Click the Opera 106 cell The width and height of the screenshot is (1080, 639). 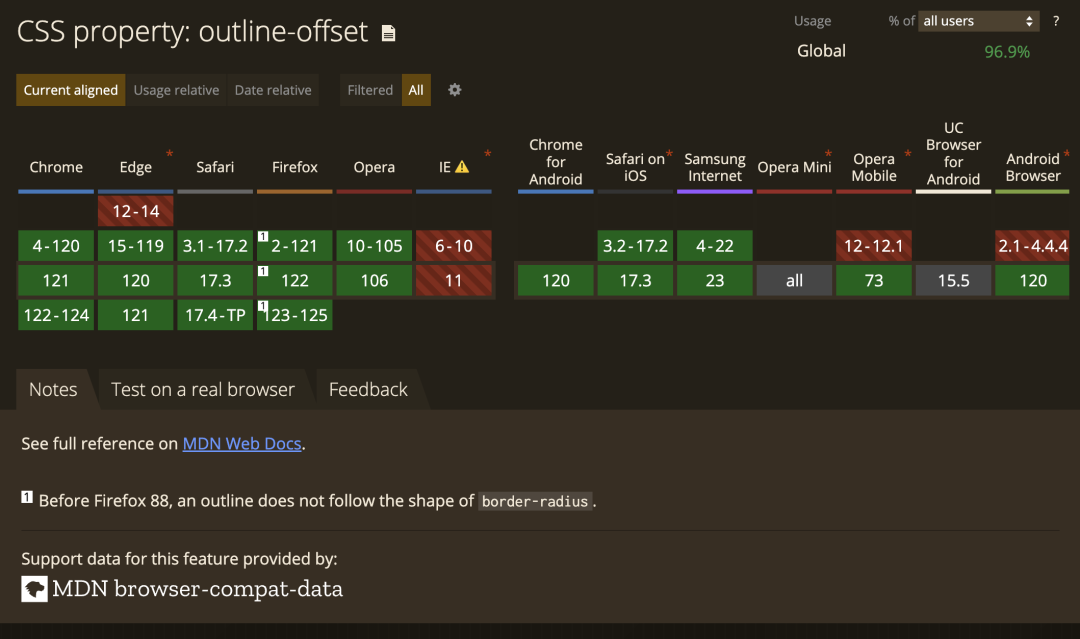pos(374,280)
